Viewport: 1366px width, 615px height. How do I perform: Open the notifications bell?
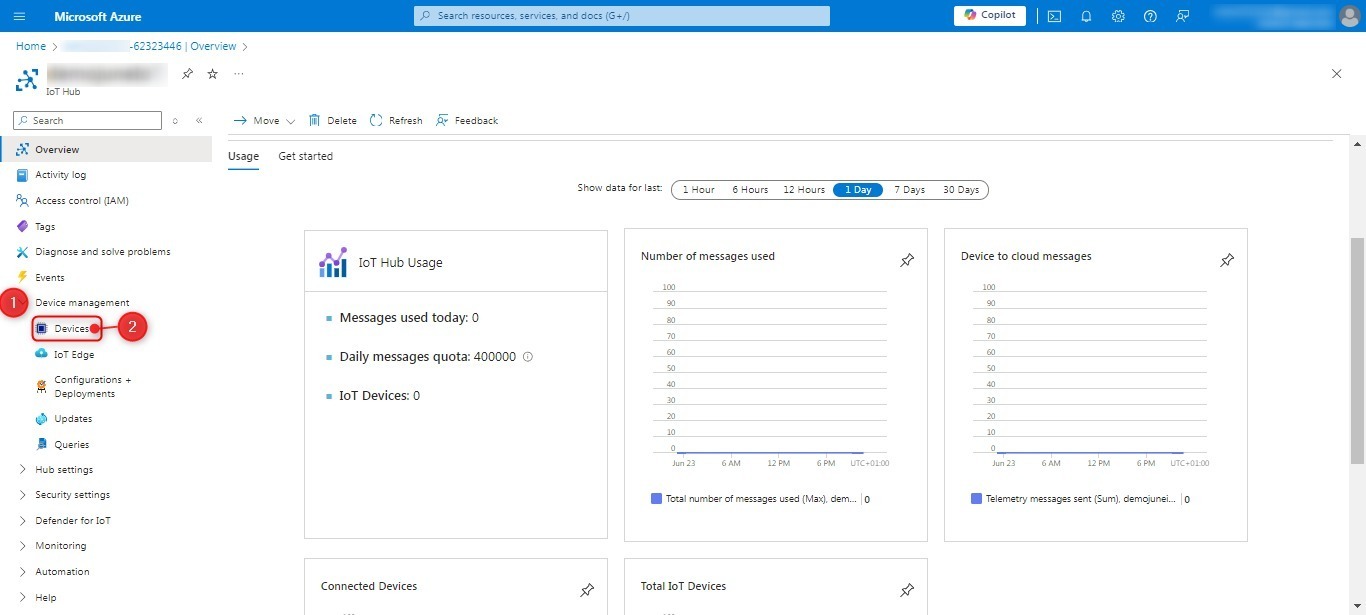point(1086,16)
